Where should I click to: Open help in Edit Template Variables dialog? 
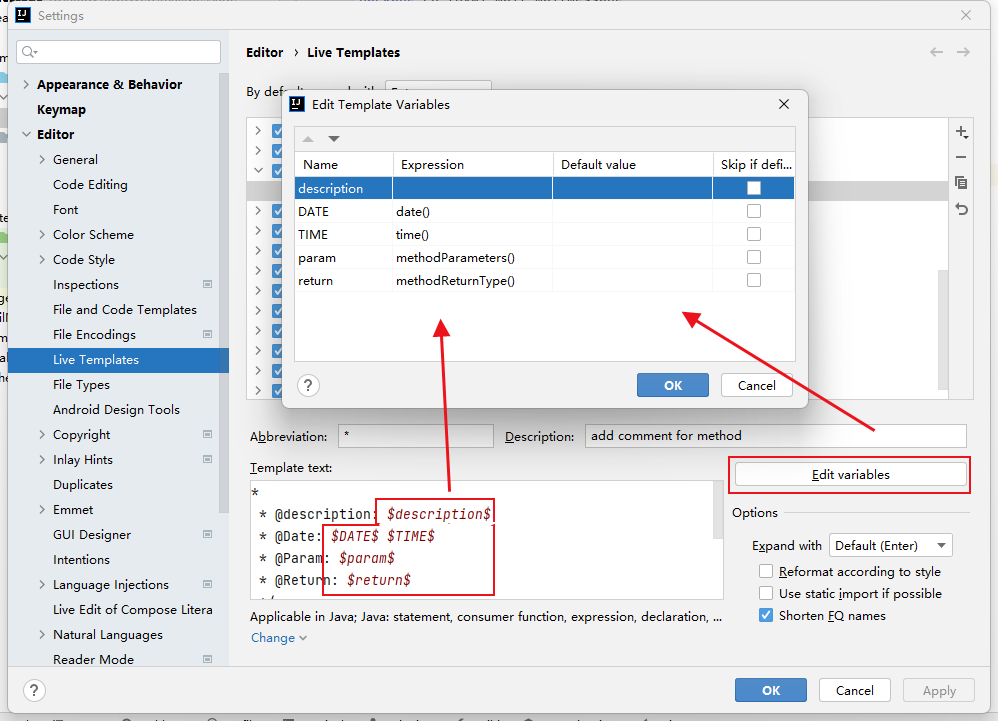click(308, 386)
